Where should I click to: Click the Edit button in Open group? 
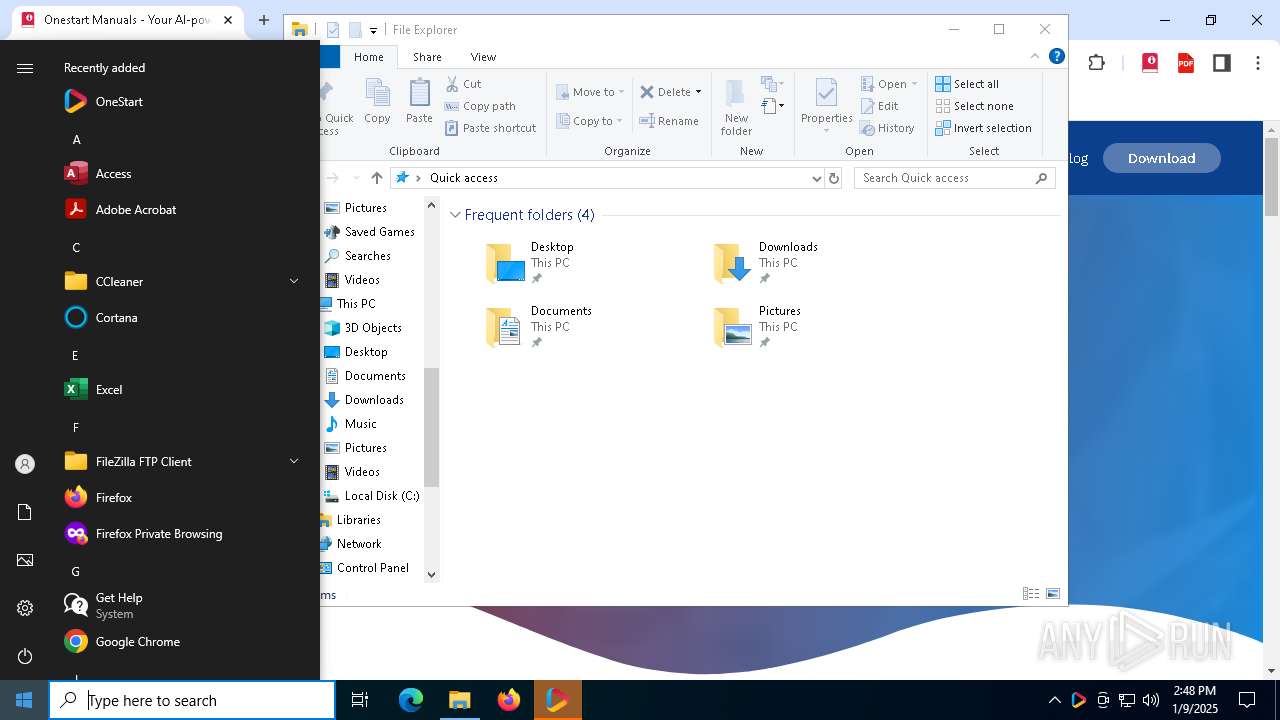coord(878,106)
